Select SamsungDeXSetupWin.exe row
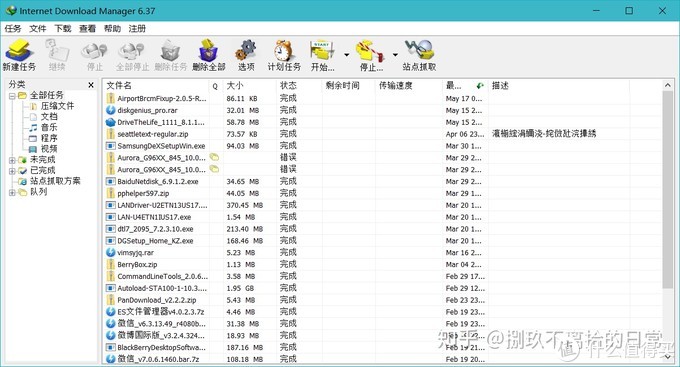The image size is (680, 367). pyautogui.click(x=383, y=146)
